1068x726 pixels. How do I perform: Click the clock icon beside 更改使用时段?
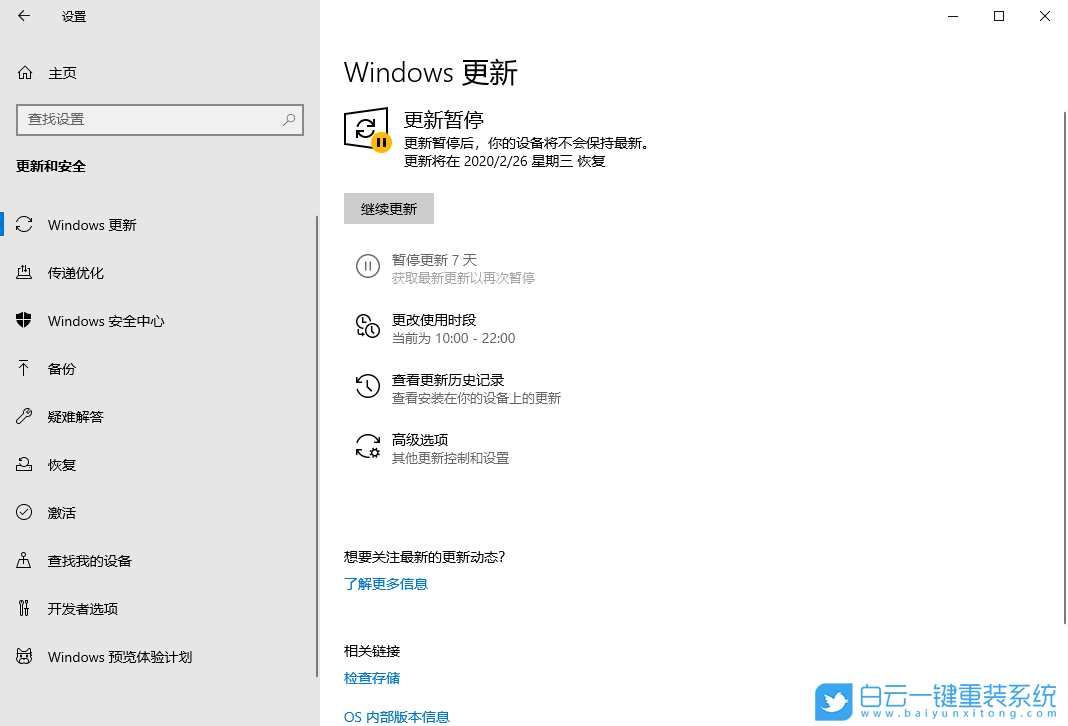click(368, 326)
